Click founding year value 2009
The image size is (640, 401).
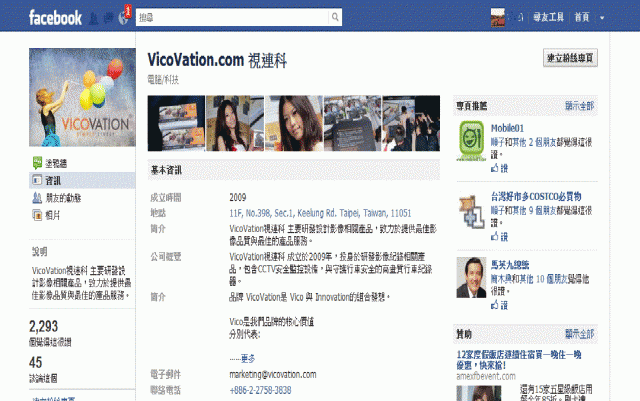tap(238, 198)
